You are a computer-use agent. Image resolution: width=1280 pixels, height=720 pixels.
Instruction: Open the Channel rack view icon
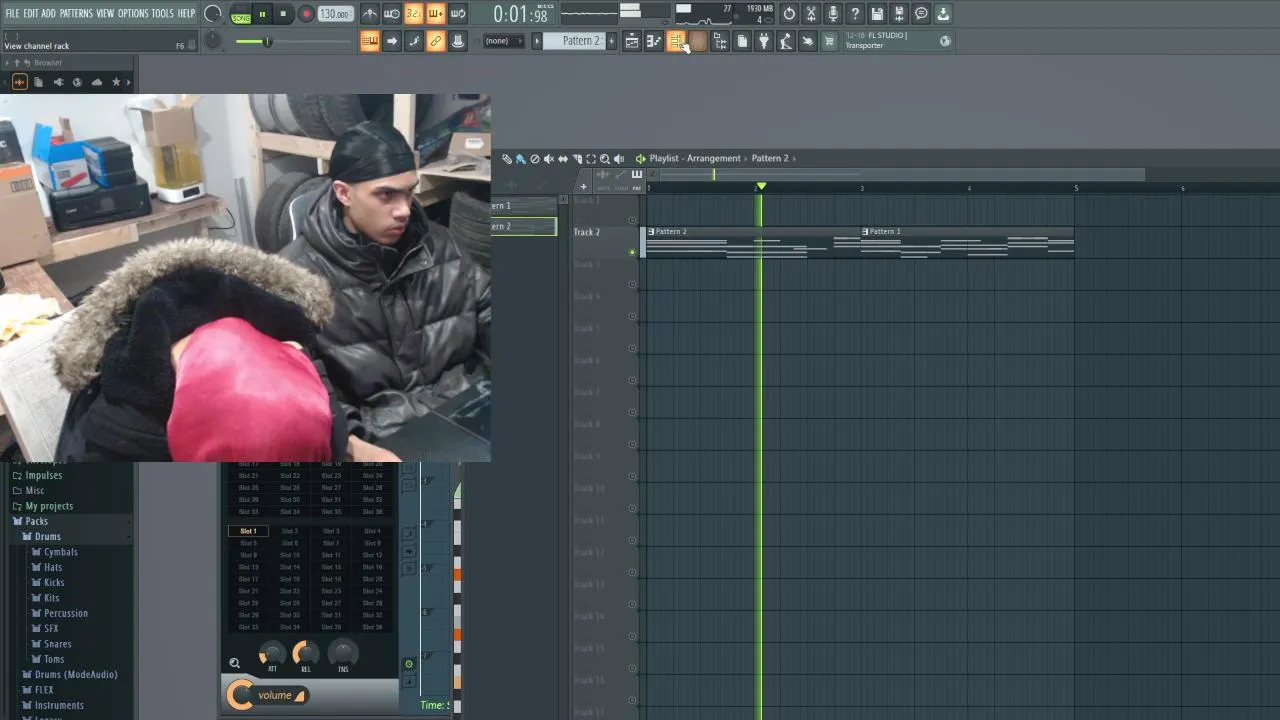coord(676,41)
